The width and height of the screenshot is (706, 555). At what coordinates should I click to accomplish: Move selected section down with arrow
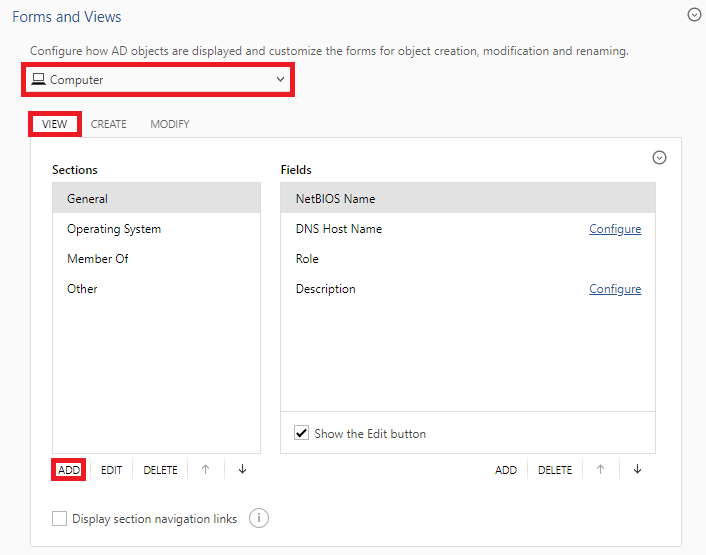[x=242, y=469]
